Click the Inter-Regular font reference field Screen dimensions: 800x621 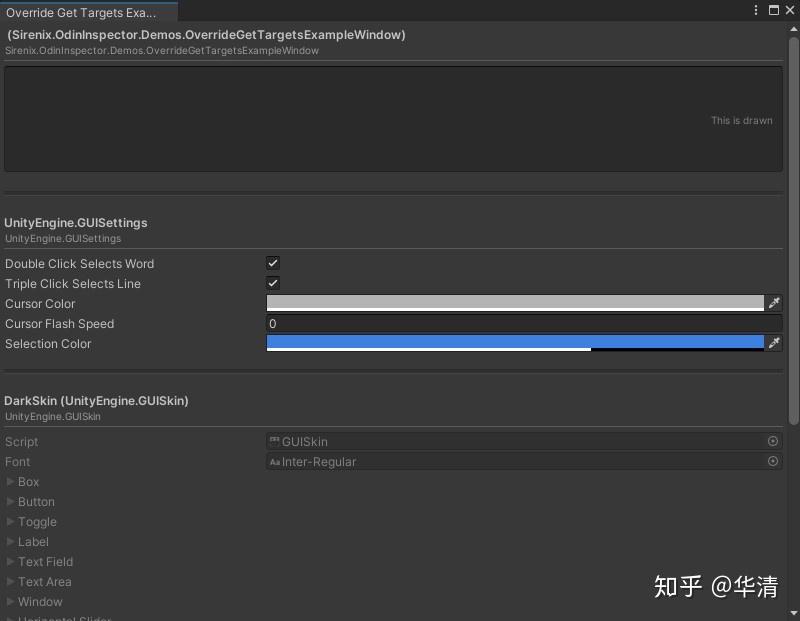[500, 461]
